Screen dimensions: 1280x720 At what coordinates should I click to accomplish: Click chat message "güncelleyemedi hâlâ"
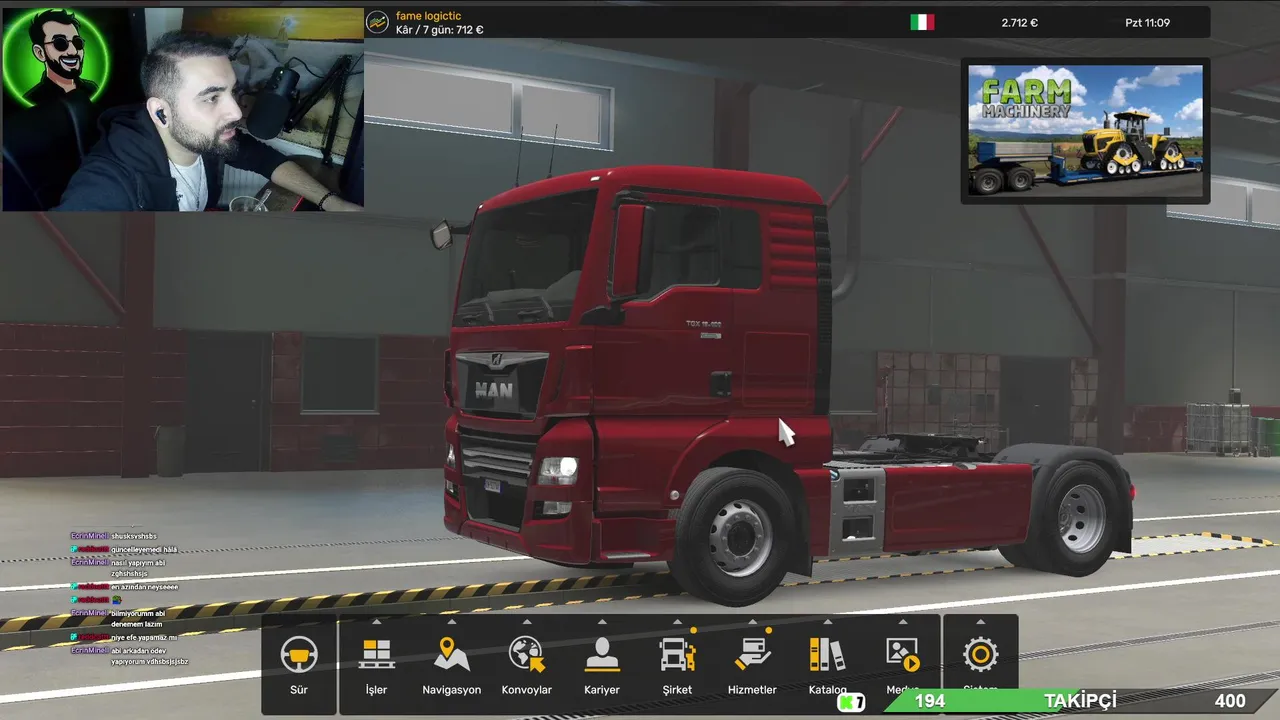pos(142,549)
